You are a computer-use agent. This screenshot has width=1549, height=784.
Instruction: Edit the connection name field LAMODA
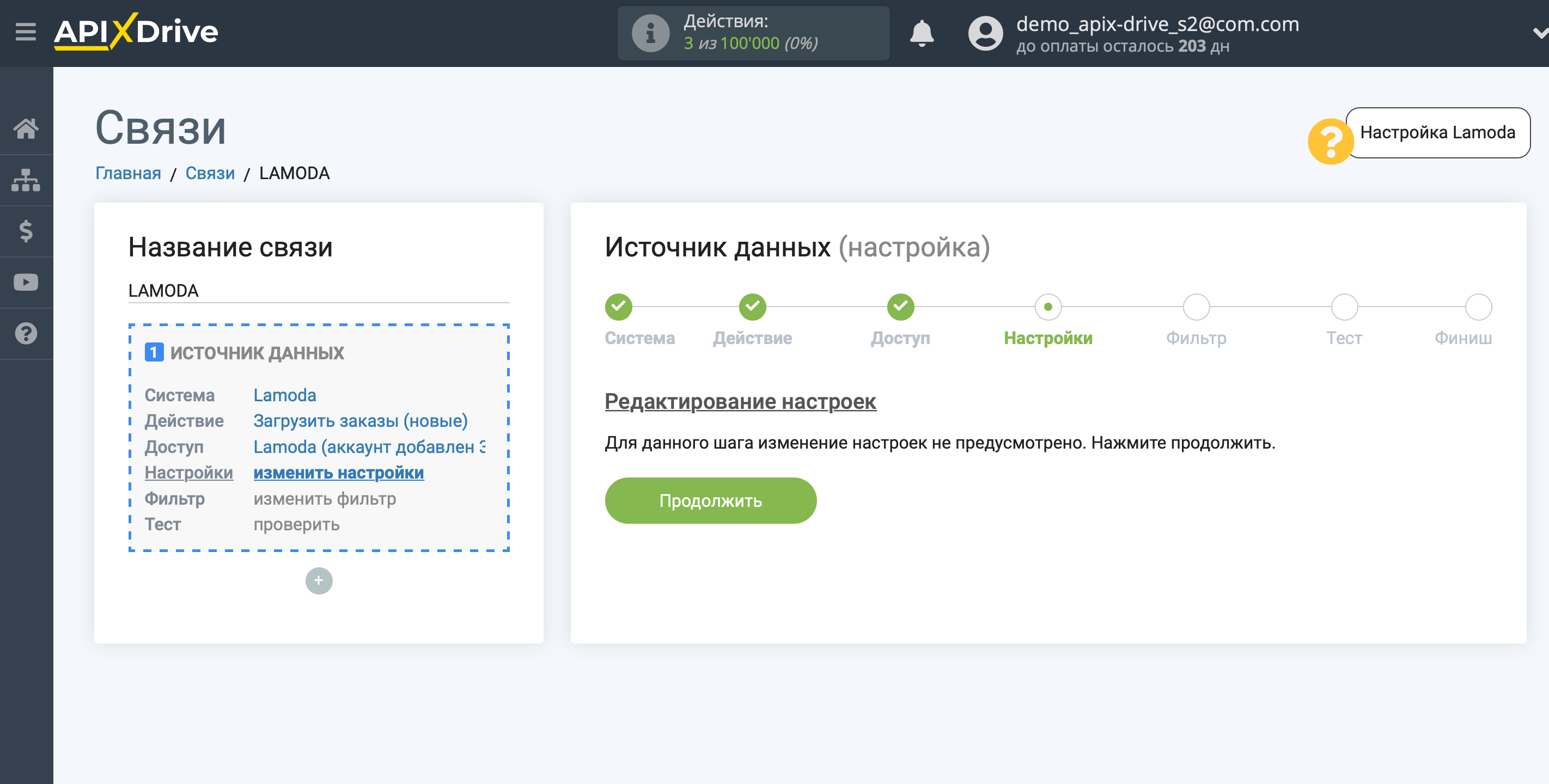tap(319, 290)
